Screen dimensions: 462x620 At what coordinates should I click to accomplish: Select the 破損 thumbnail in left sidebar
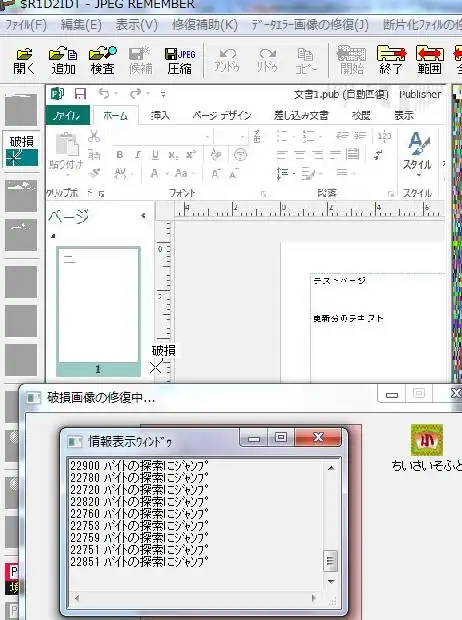pos(22,150)
